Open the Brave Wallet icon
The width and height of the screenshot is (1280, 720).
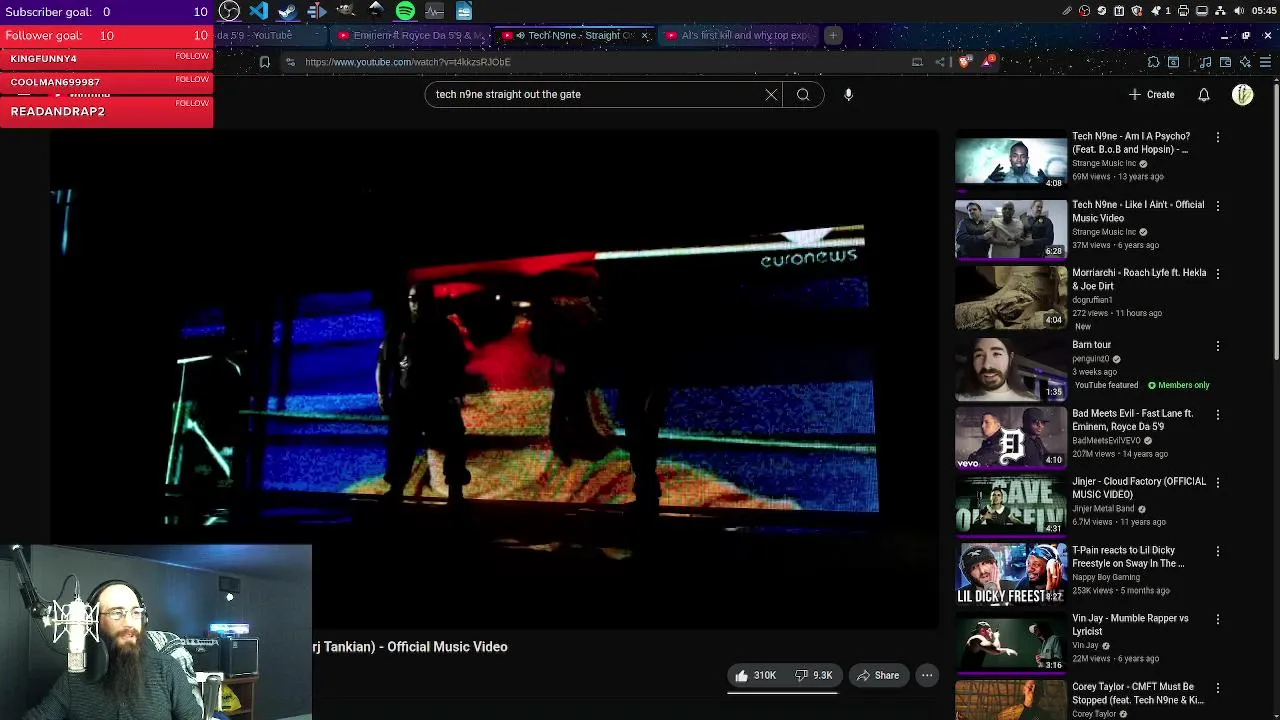tap(1225, 62)
